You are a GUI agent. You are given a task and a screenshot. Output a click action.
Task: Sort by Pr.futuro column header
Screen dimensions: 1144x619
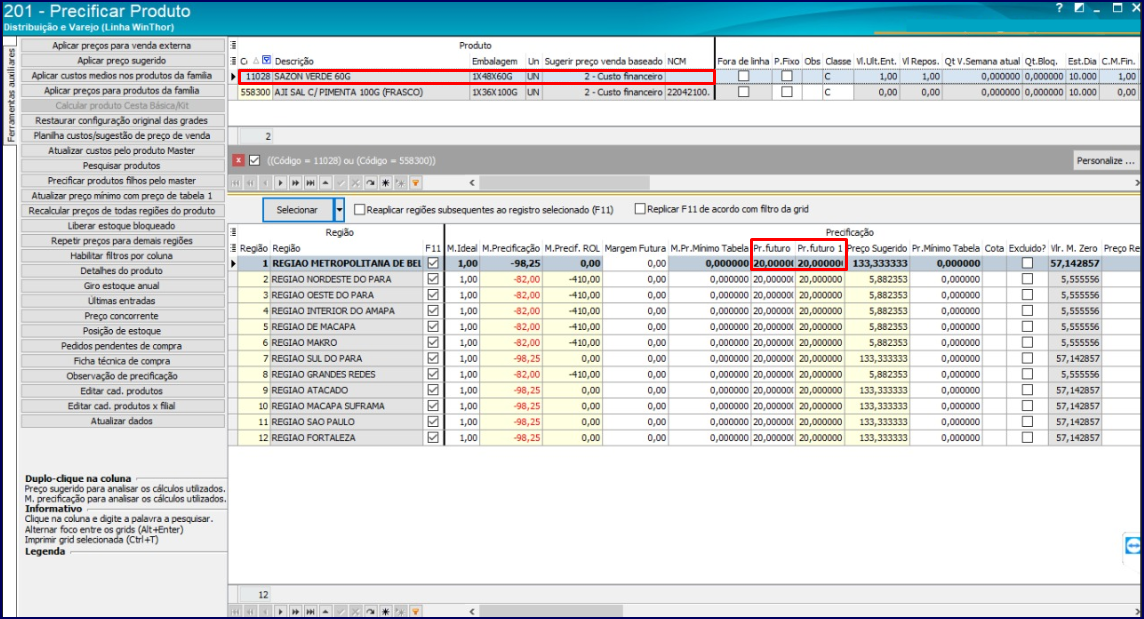point(772,248)
